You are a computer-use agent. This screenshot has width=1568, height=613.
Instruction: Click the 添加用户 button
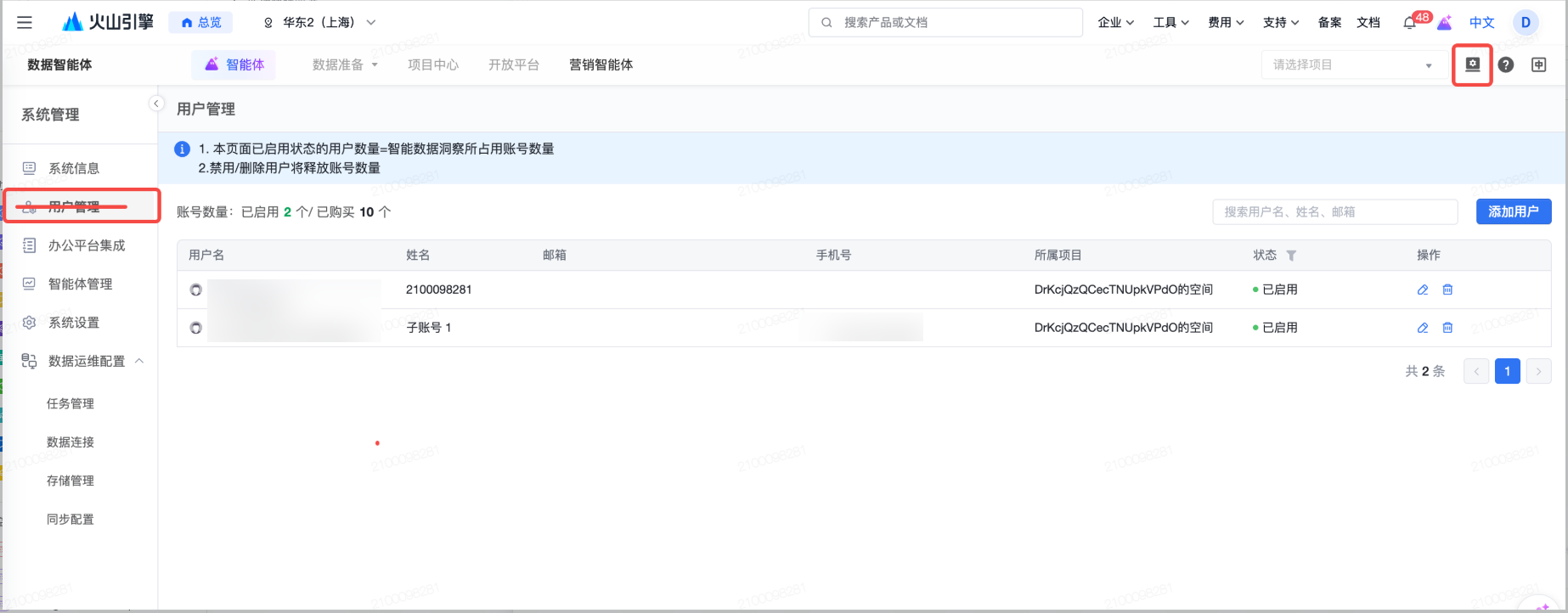pos(1514,211)
